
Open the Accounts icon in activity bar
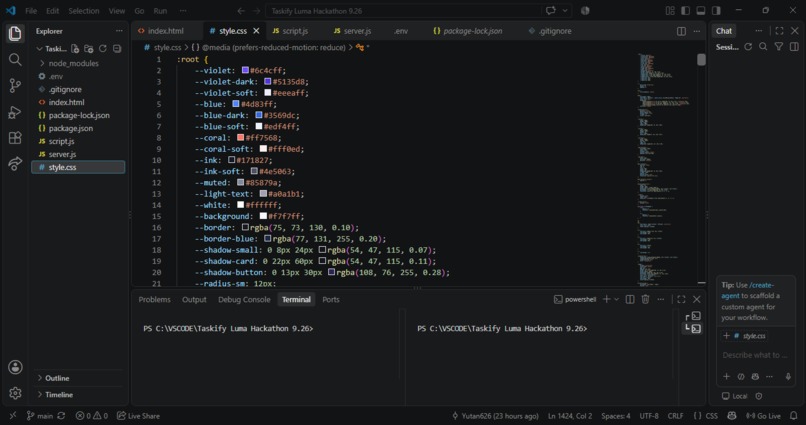(x=15, y=367)
